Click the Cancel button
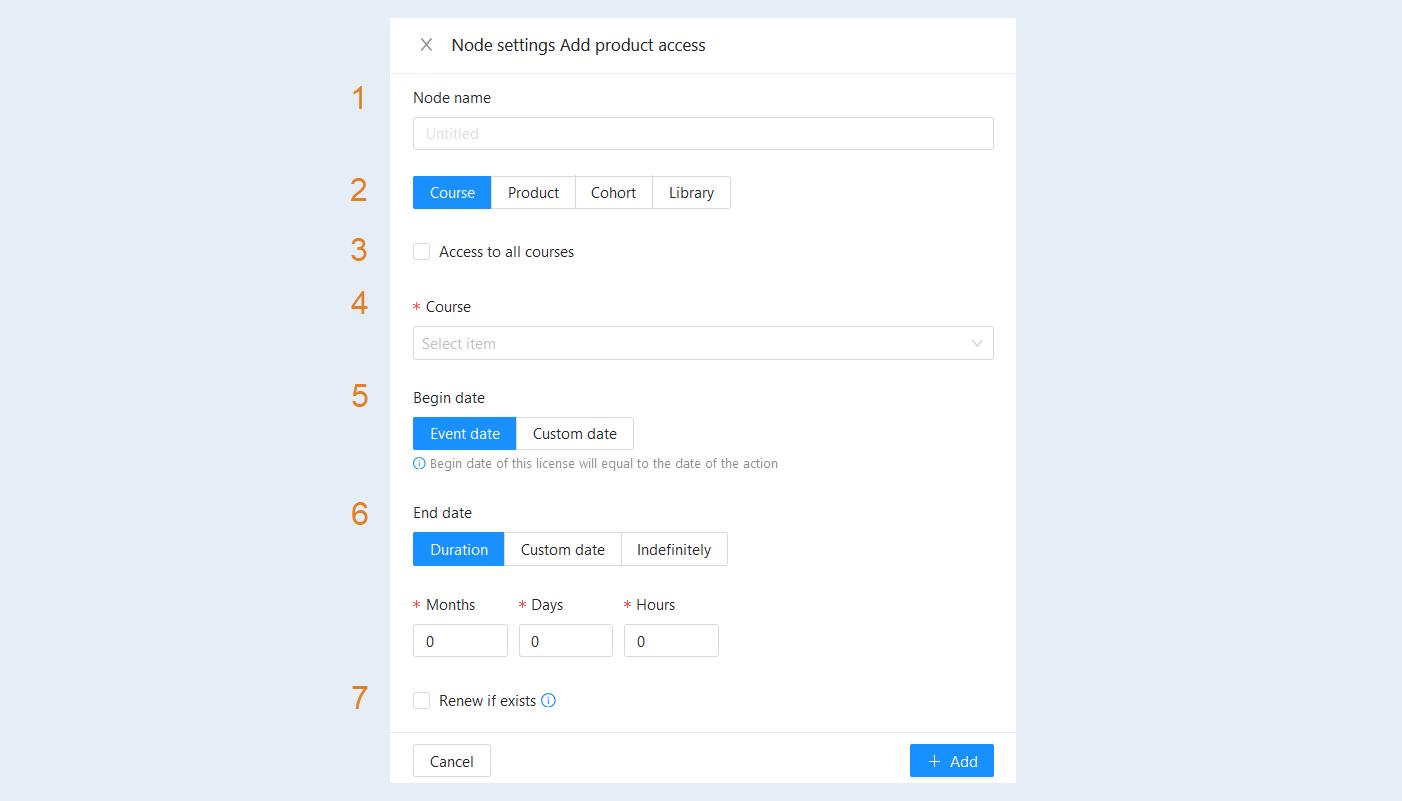The width and height of the screenshot is (1402, 801). [x=452, y=761]
